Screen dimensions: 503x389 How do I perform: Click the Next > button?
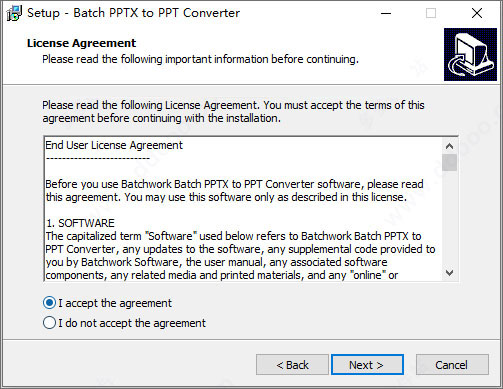(x=367, y=365)
